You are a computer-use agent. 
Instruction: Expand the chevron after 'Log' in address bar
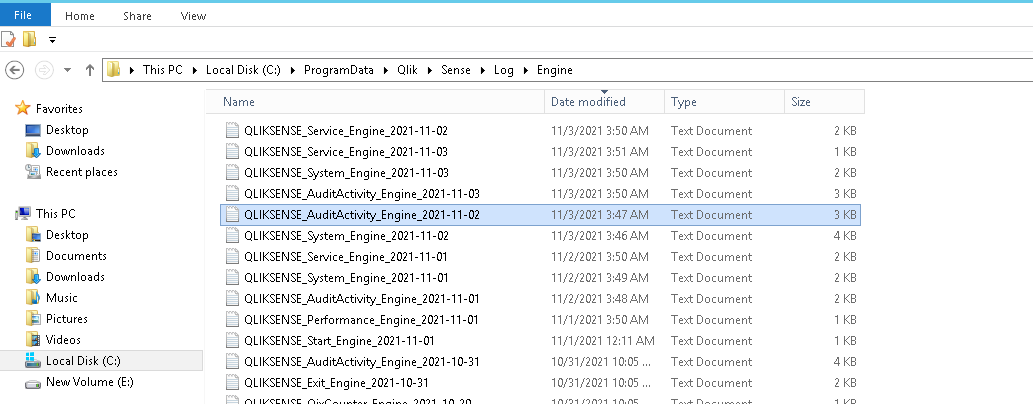point(526,70)
